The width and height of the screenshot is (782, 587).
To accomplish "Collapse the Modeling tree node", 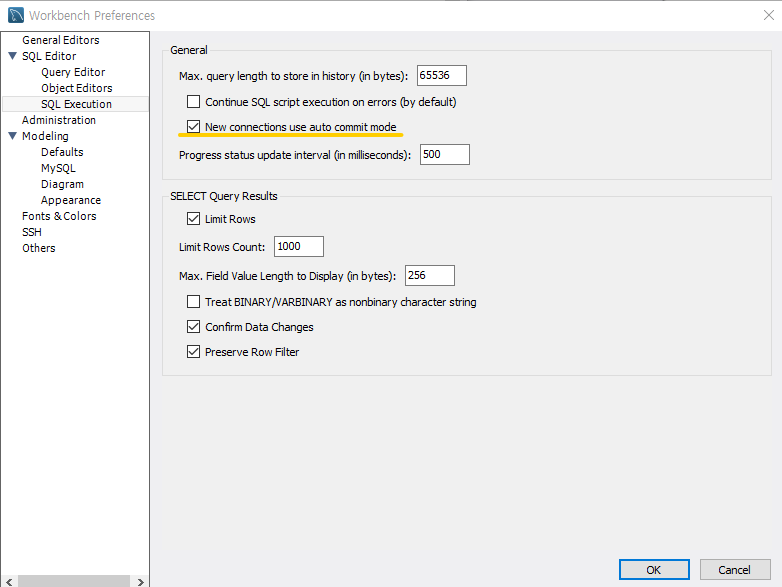I will [x=13, y=136].
